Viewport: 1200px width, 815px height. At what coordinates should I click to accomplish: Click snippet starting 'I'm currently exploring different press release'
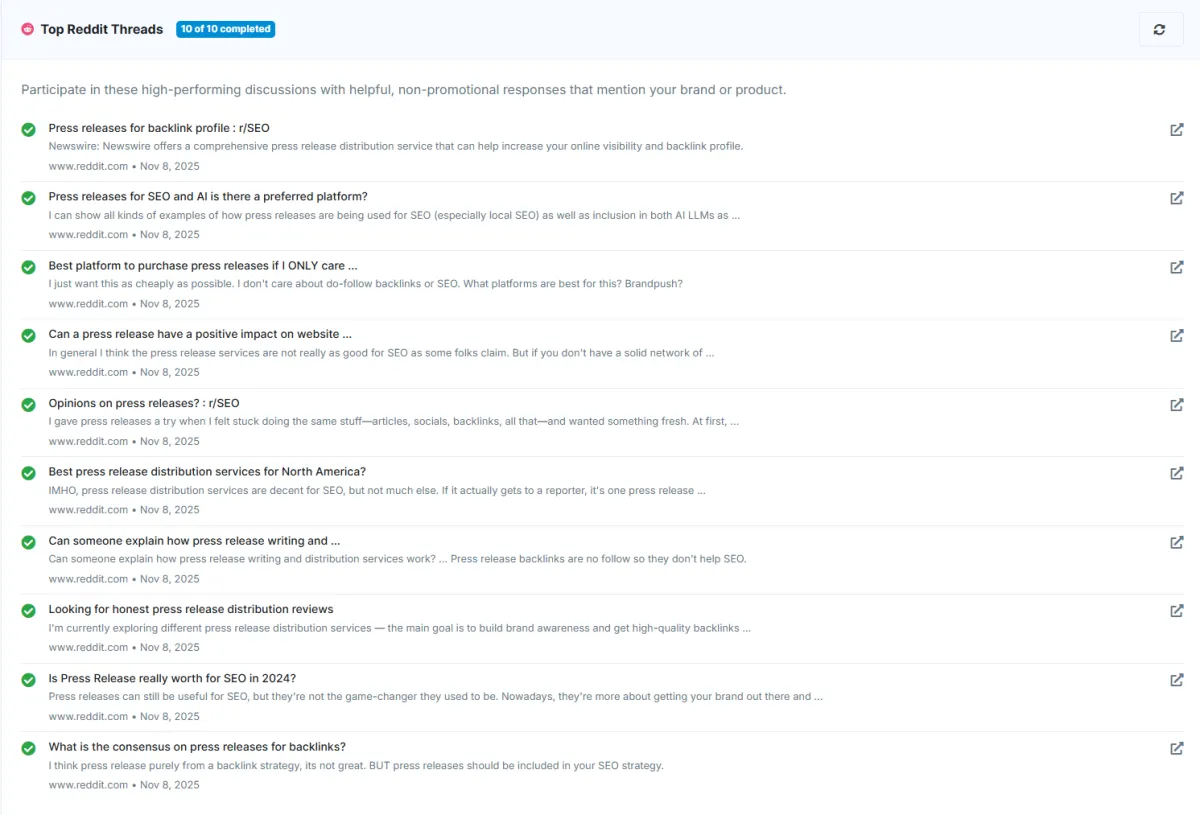(400, 628)
